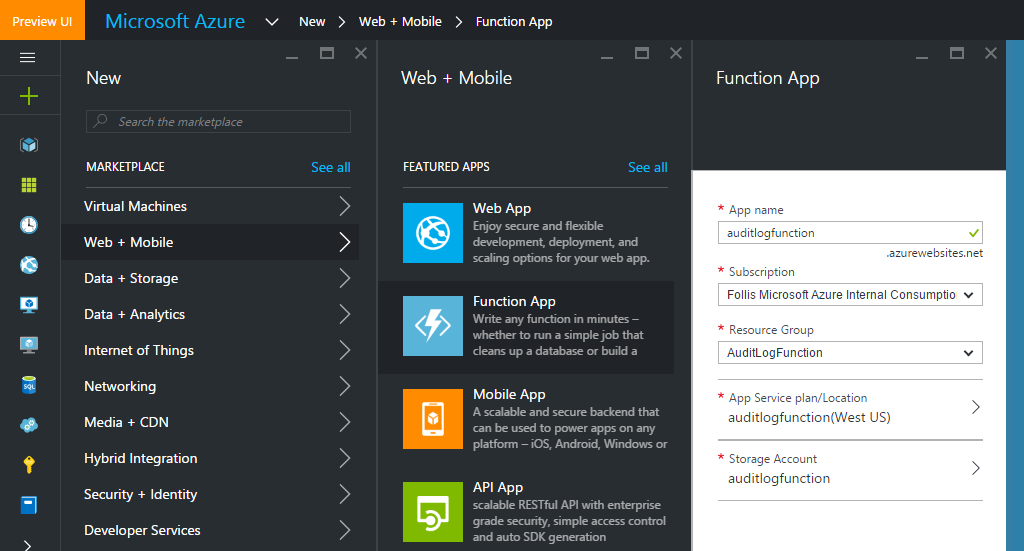Click the .azurewebsites.net suffix text

tap(935, 253)
